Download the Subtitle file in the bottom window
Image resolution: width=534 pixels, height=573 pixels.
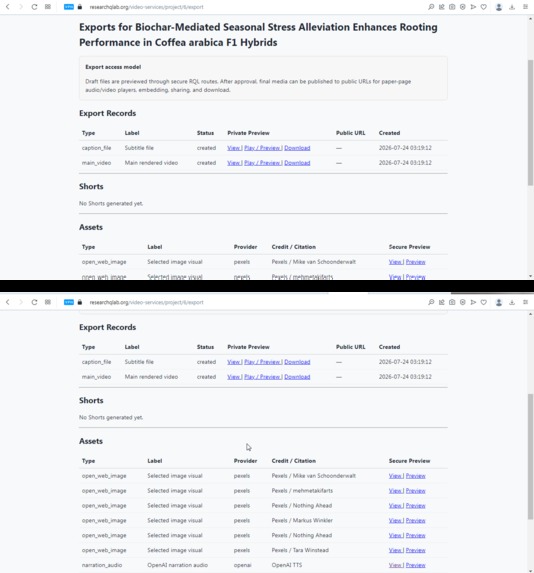tap(297, 362)
